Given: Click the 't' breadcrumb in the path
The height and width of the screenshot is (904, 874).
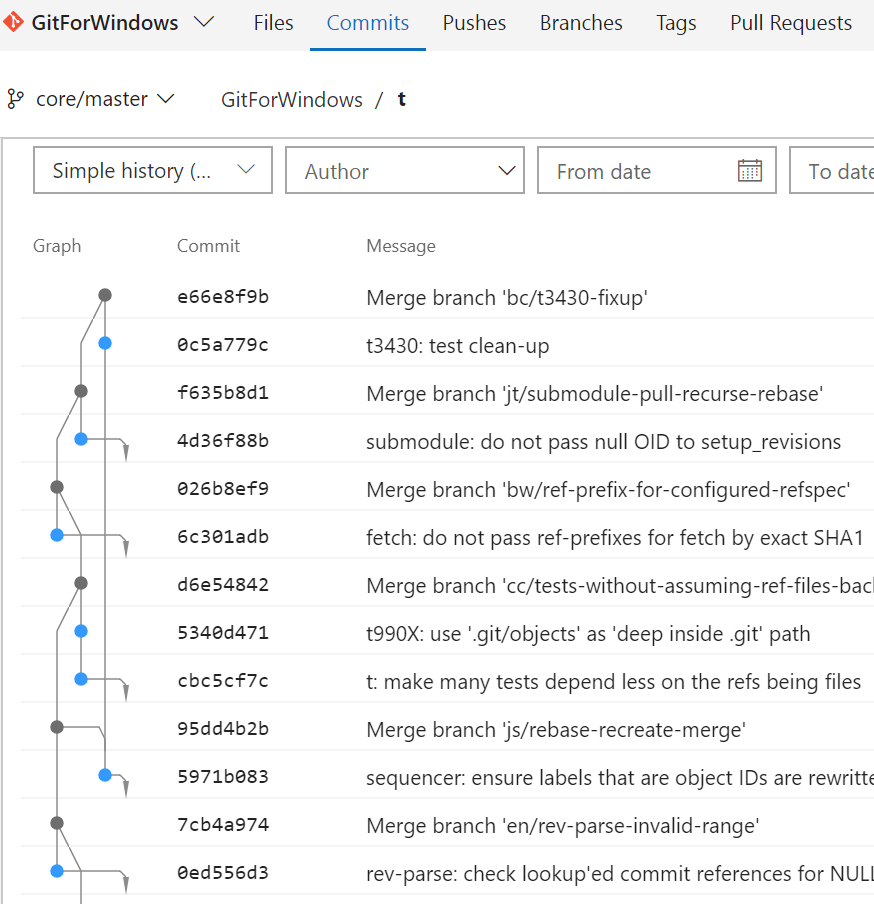Looking at the screenshot, I should click(x=401, y=99).
